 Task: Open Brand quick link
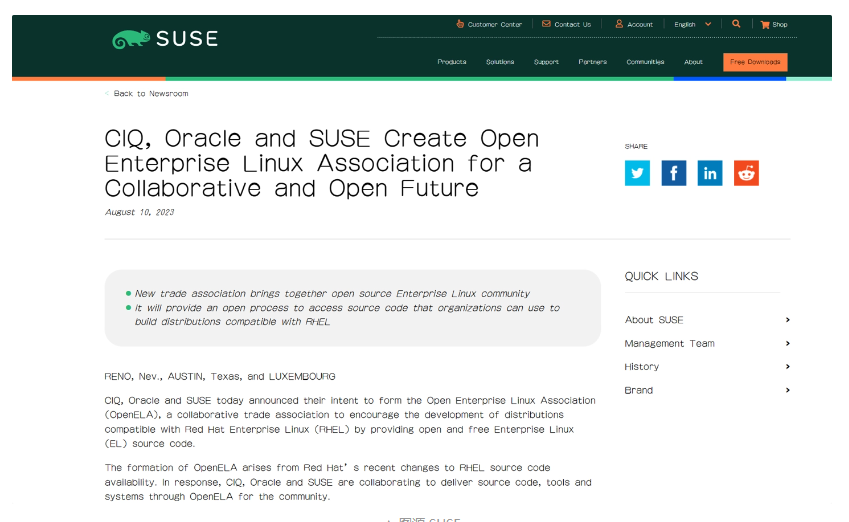point(638,390)
